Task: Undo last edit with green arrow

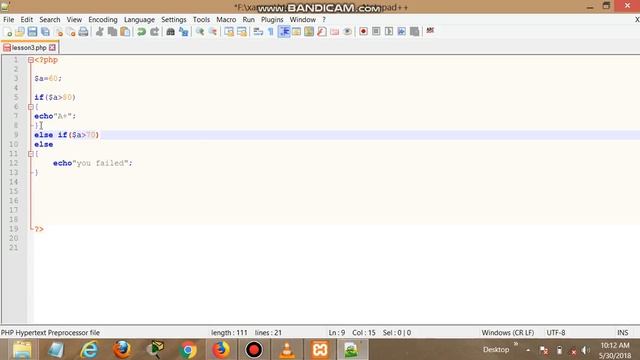Action: [141, 32]
